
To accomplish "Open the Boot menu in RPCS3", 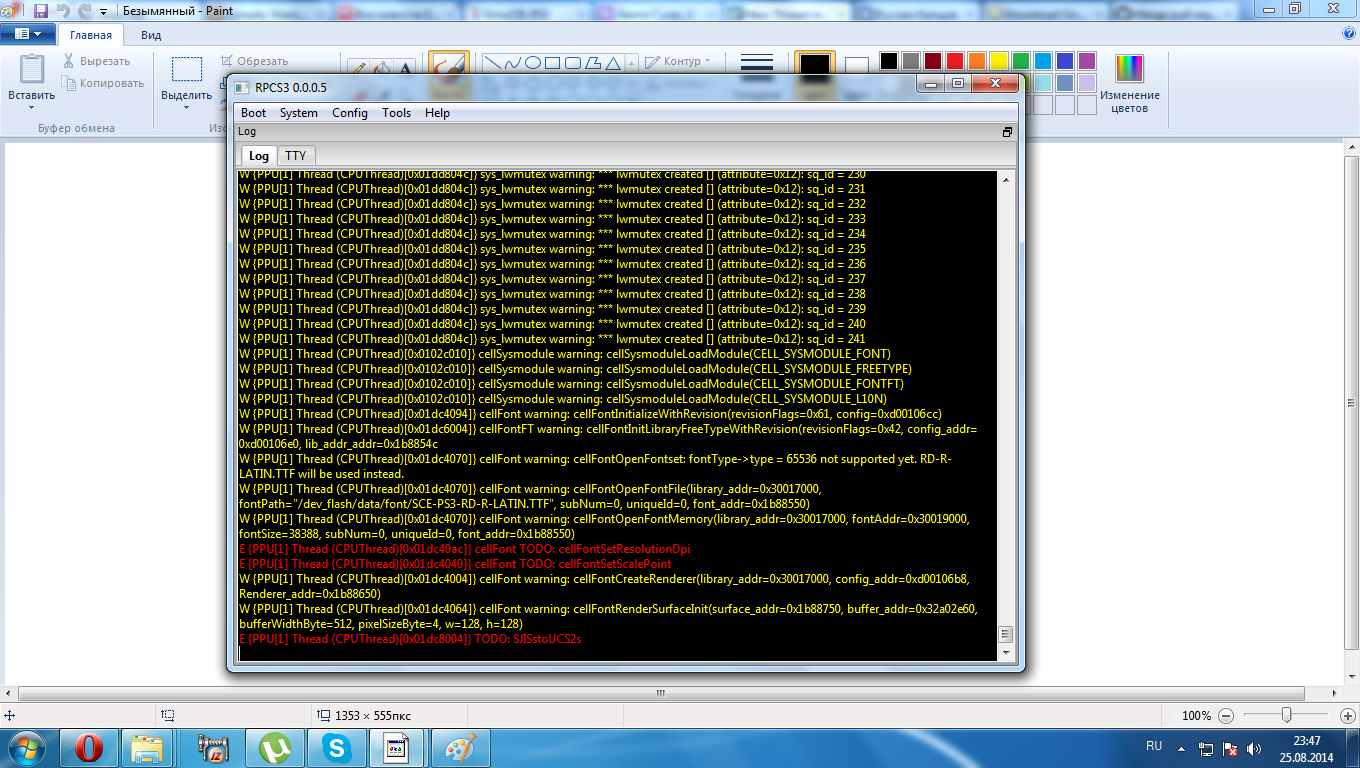I will click(x=253, y=113).
